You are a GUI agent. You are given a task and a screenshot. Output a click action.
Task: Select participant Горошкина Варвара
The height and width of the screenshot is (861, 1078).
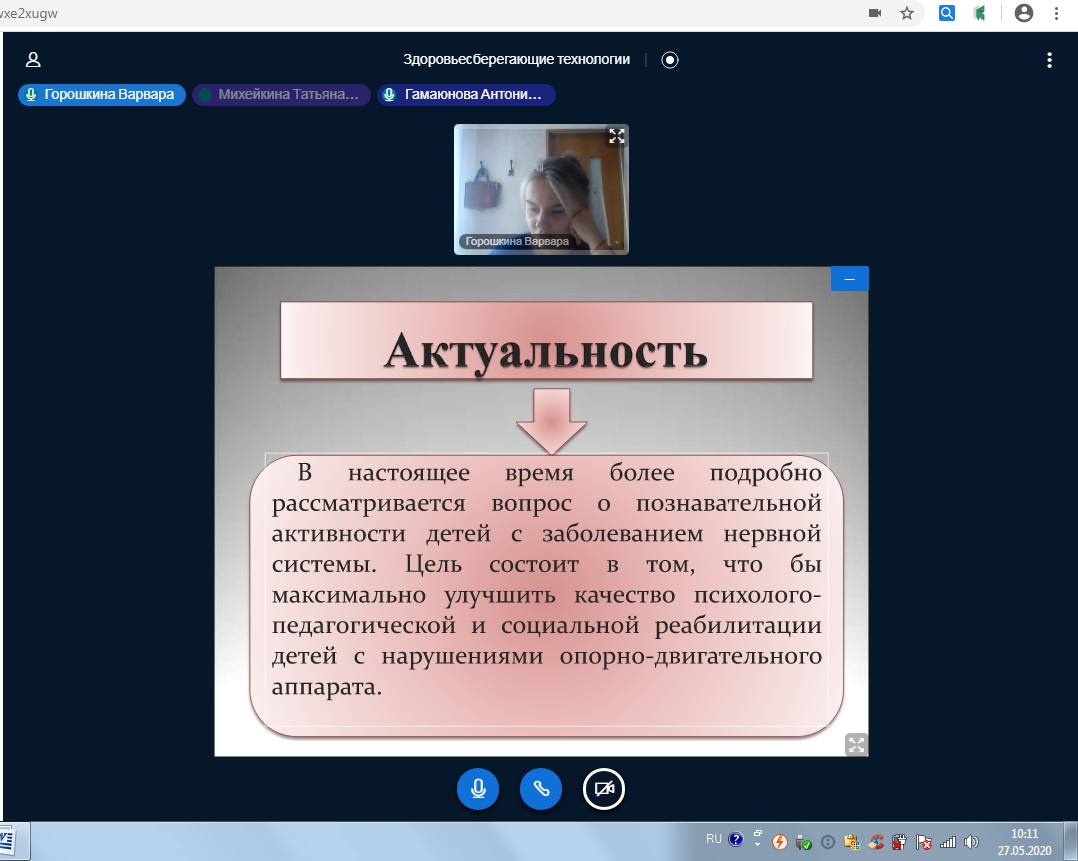point(102,95)
